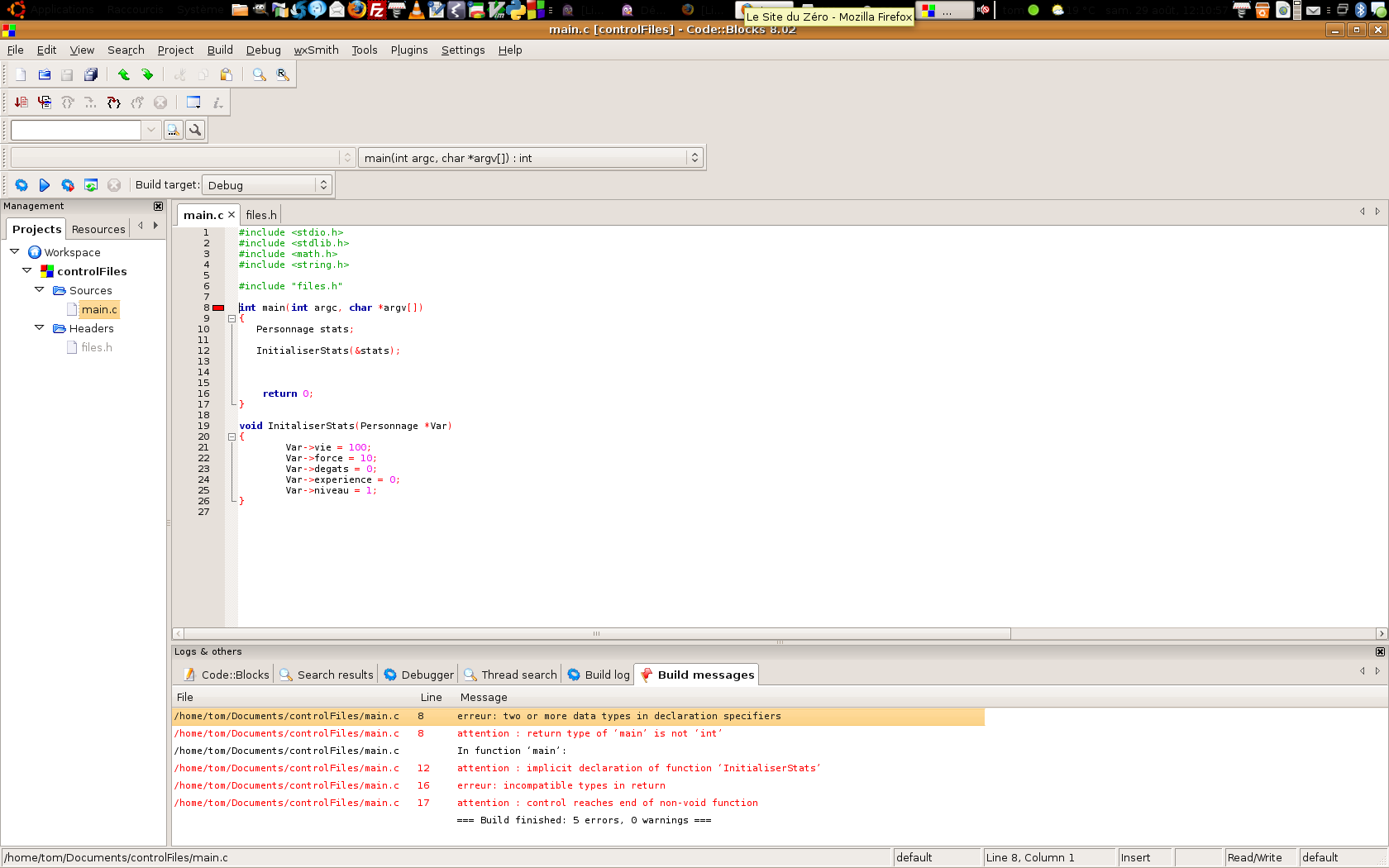The image size is (1389, 868).
Task: Switch to the files.h editor tab
Action: 260,214
